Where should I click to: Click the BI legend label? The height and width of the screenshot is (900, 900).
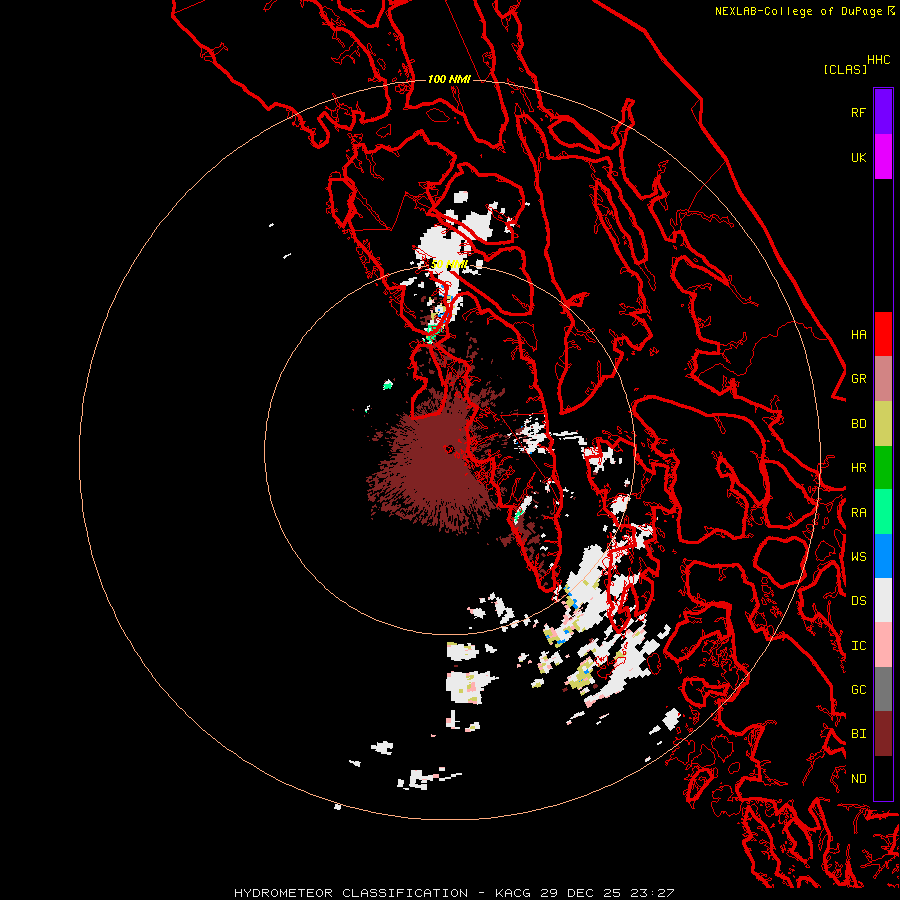tap(858, 734)
